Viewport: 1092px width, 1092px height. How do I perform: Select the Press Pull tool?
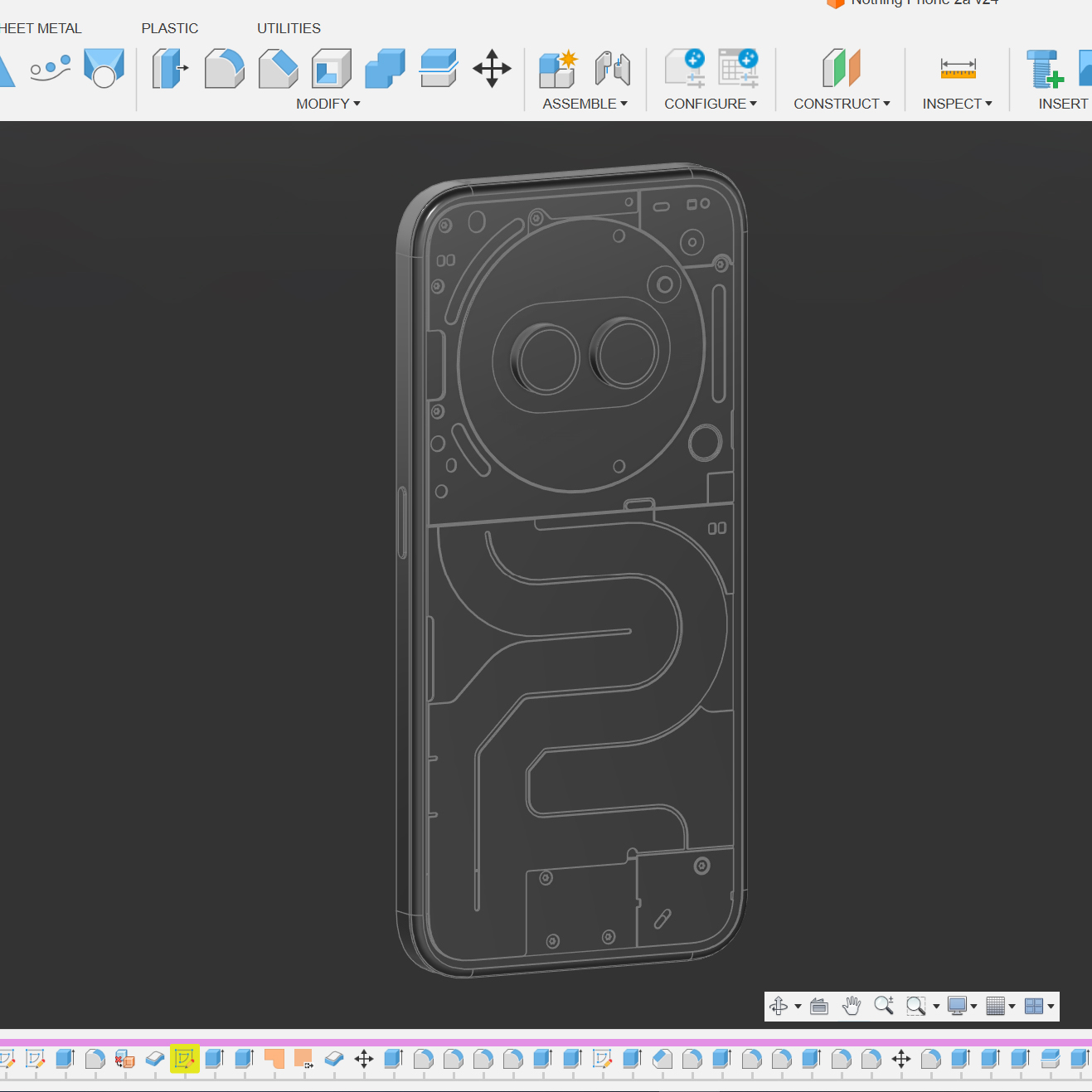point(170,68)
